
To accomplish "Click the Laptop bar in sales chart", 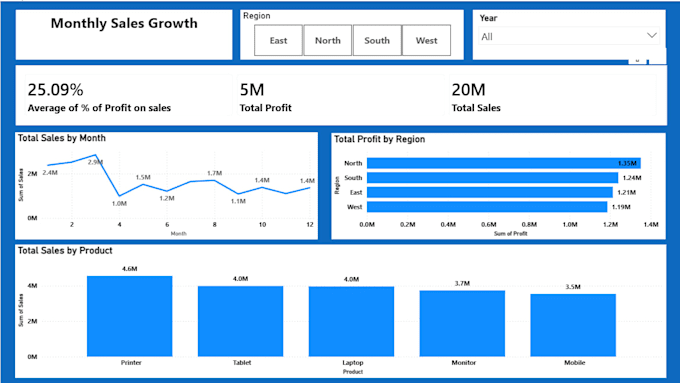I will (351, 321).
